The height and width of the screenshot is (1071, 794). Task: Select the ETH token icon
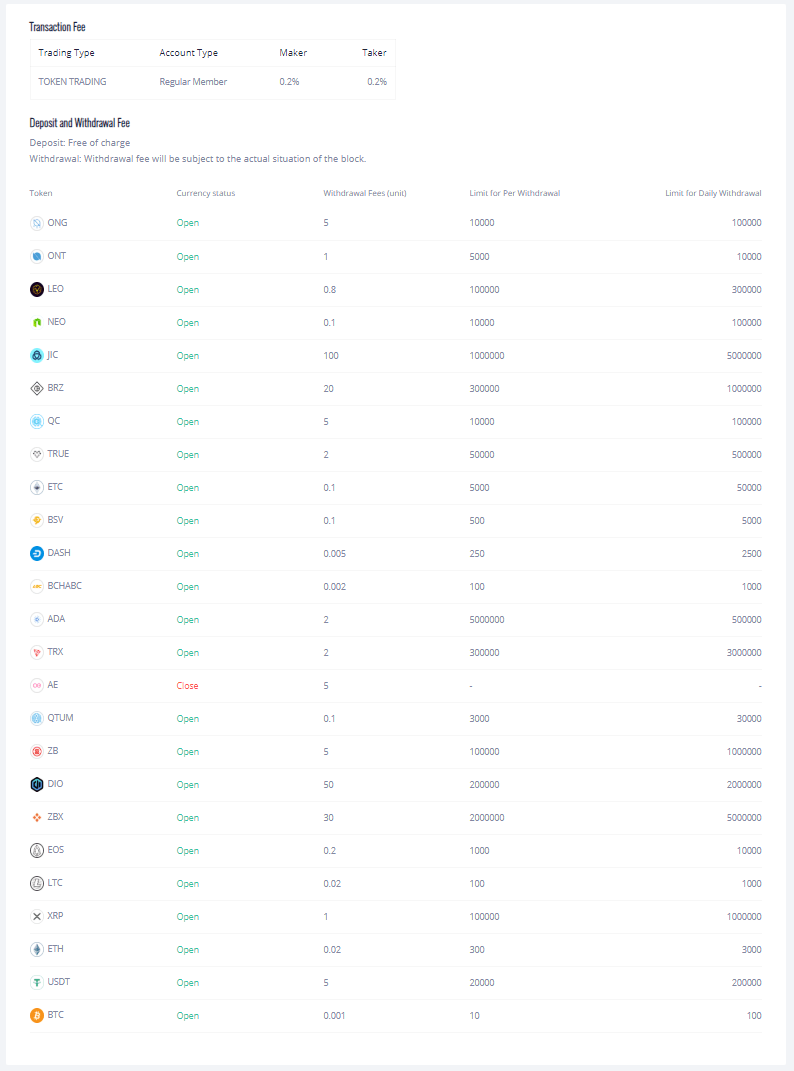pyautogui.click(x=37, y=949)
